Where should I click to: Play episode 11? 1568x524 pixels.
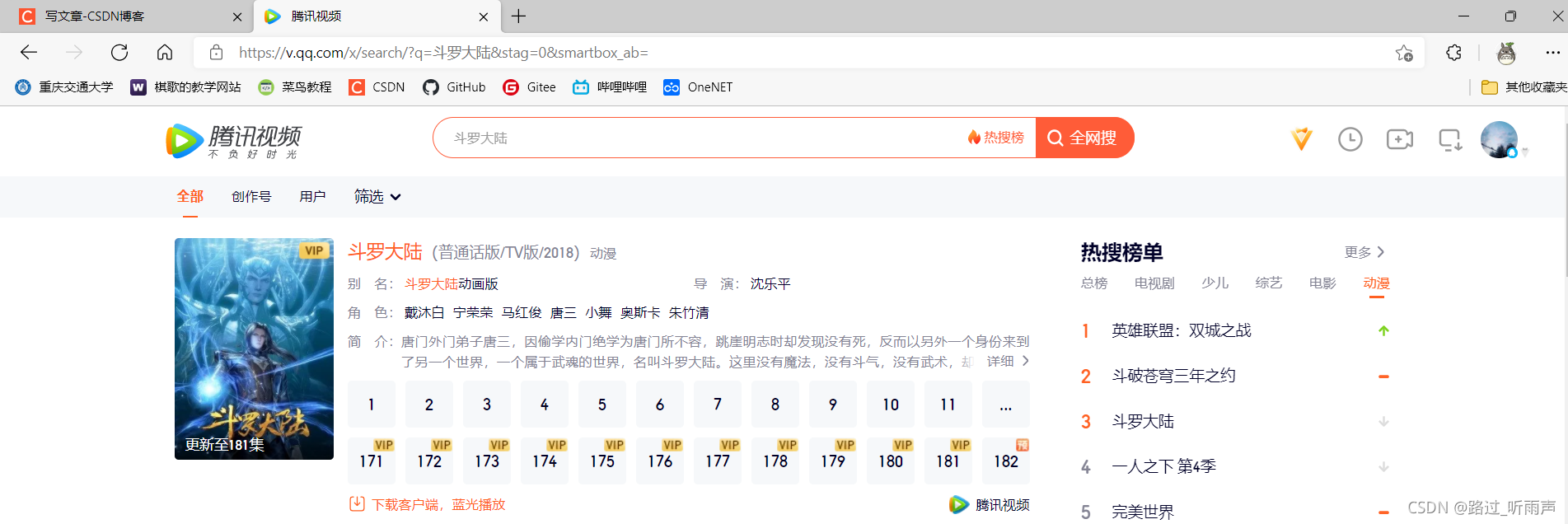coord(948,405)
